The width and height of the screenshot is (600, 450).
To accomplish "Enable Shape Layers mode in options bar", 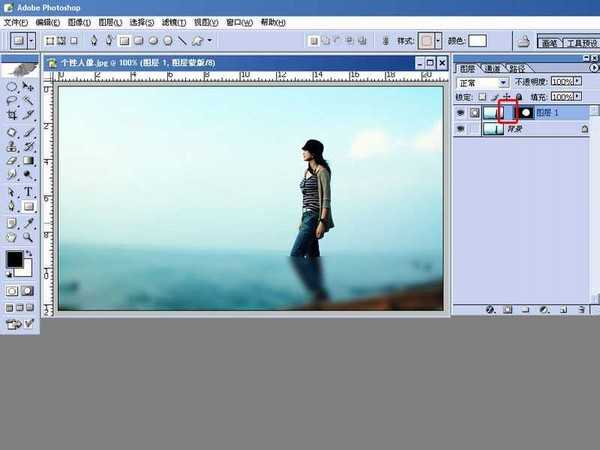I will [x=50, y=41].
